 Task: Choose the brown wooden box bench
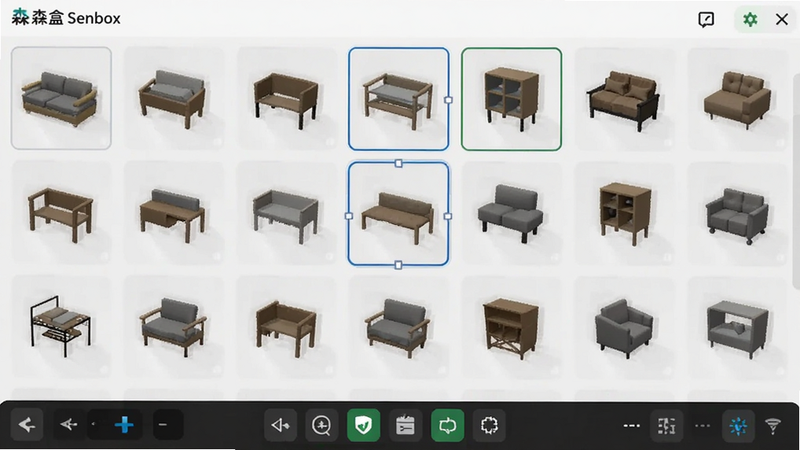286,327
